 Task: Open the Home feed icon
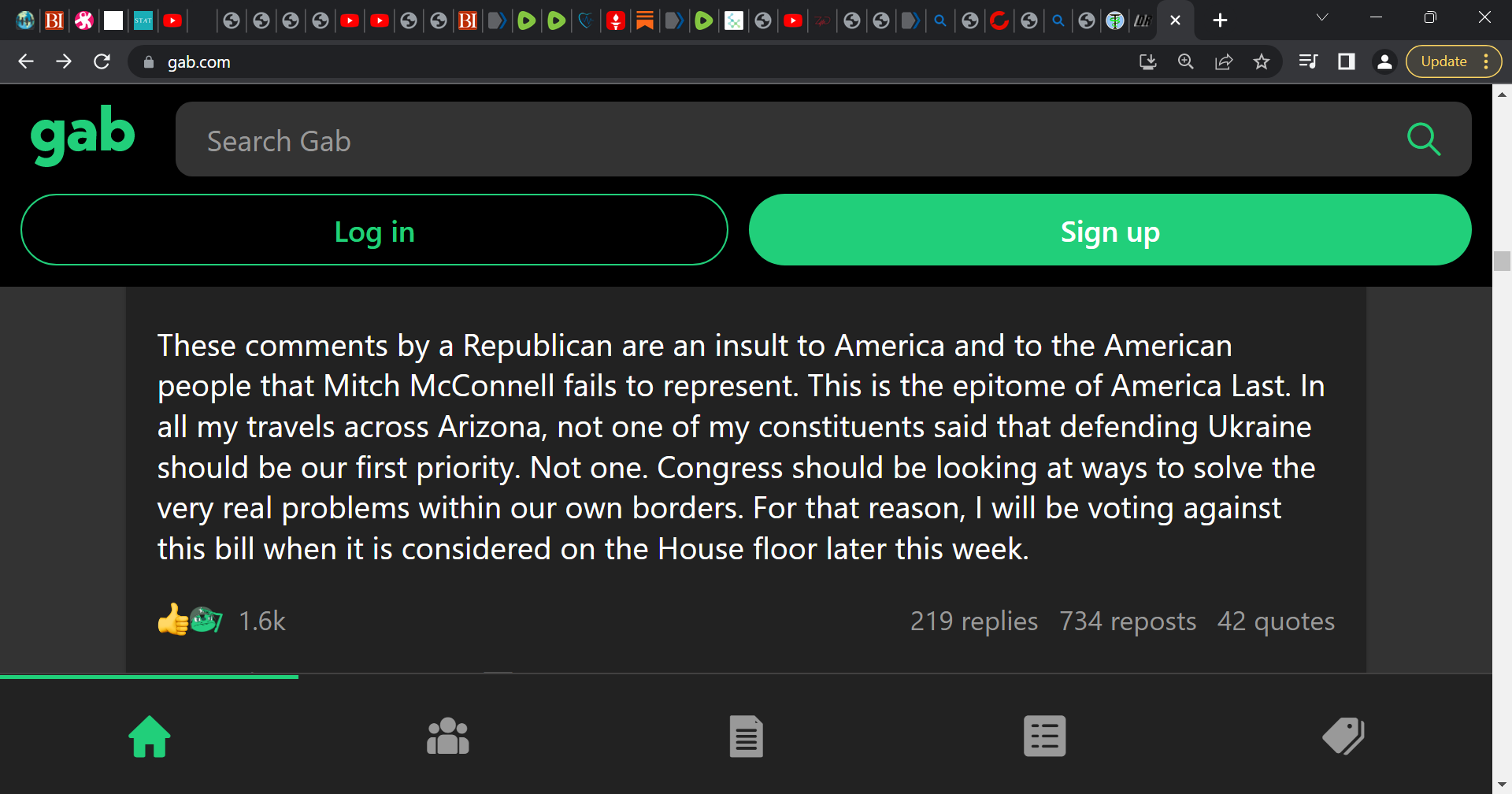coord(150,736)
